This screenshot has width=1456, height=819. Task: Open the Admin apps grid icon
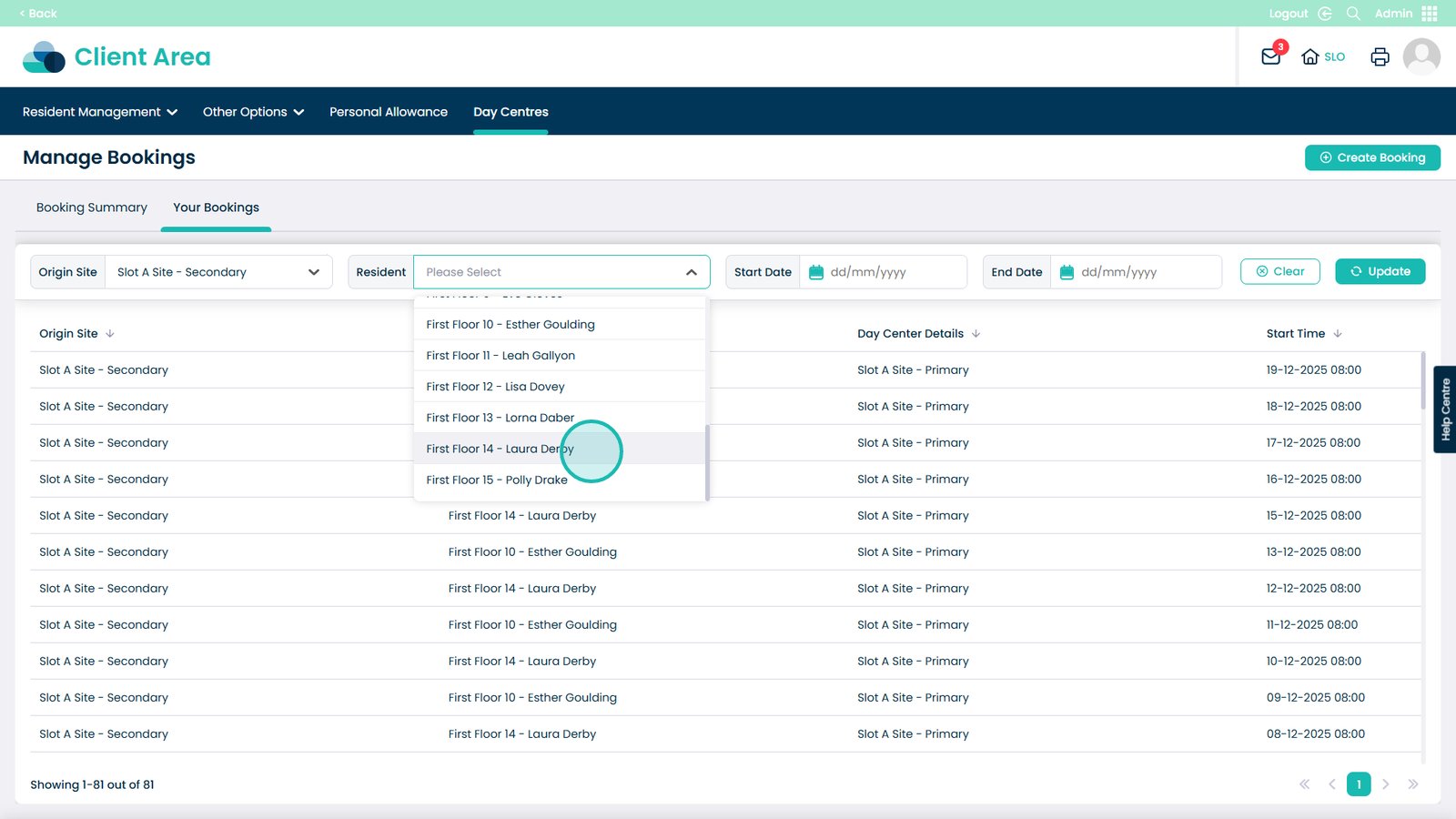pos(1430,14)
